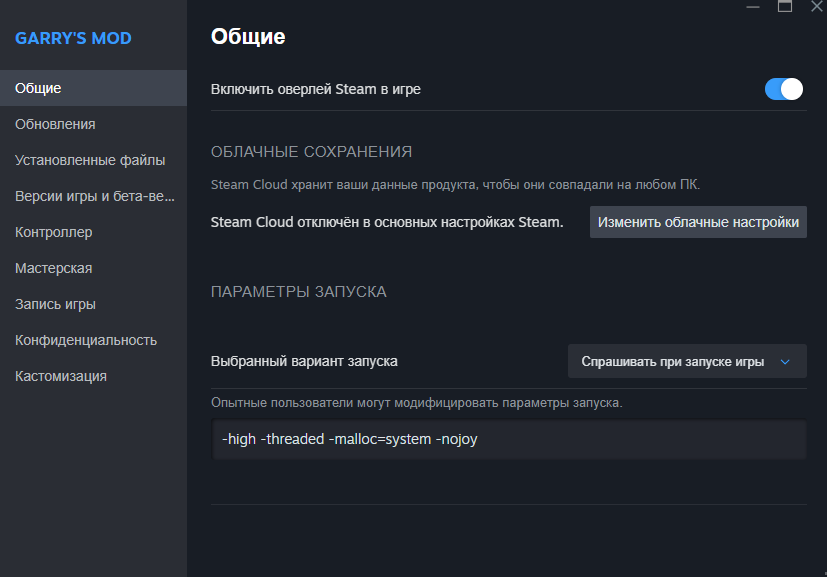827x577 pixels.
Task: Switch to the Контроллер settings
Action: click(93, 232)
